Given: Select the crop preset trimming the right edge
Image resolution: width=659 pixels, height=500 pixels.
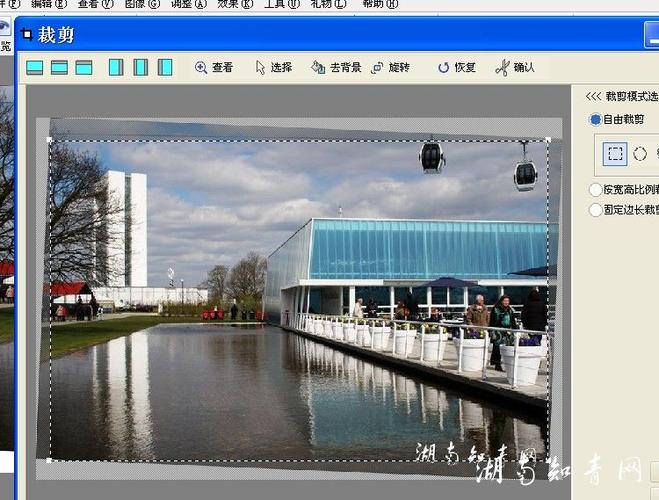Looking at the screenshot, I should click(x=116, y=67).
